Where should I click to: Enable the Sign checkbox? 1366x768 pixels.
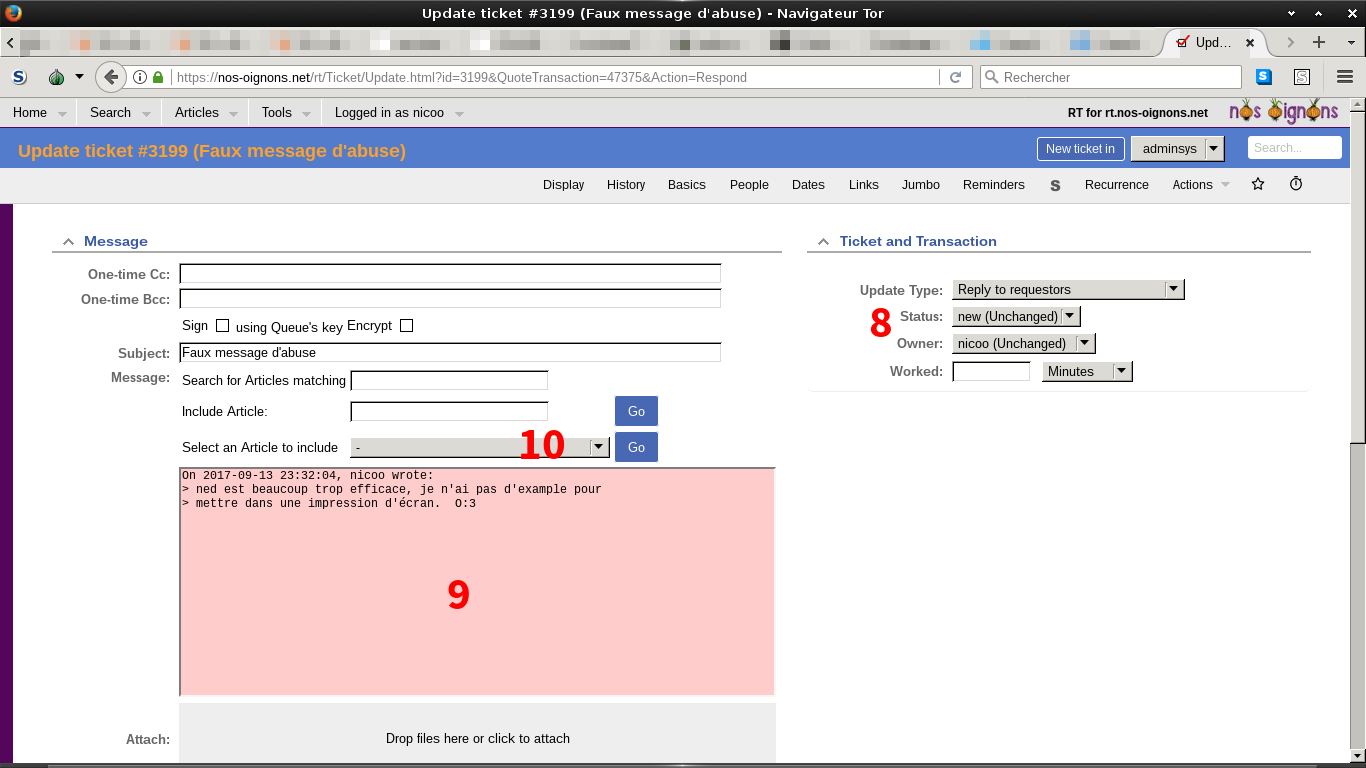(223, 326)
